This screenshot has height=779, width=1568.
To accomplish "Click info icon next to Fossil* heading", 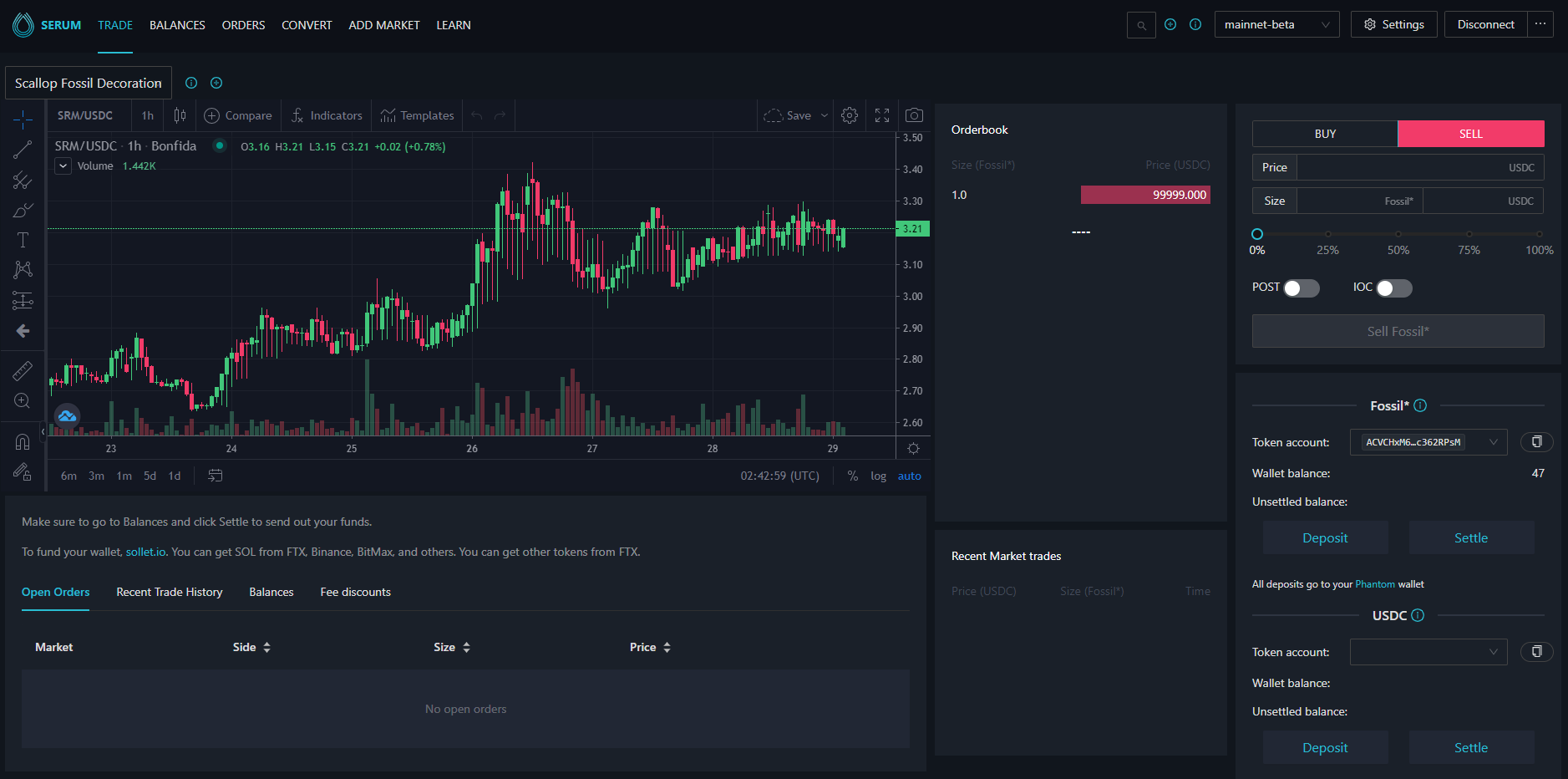I will [1420, 405].
